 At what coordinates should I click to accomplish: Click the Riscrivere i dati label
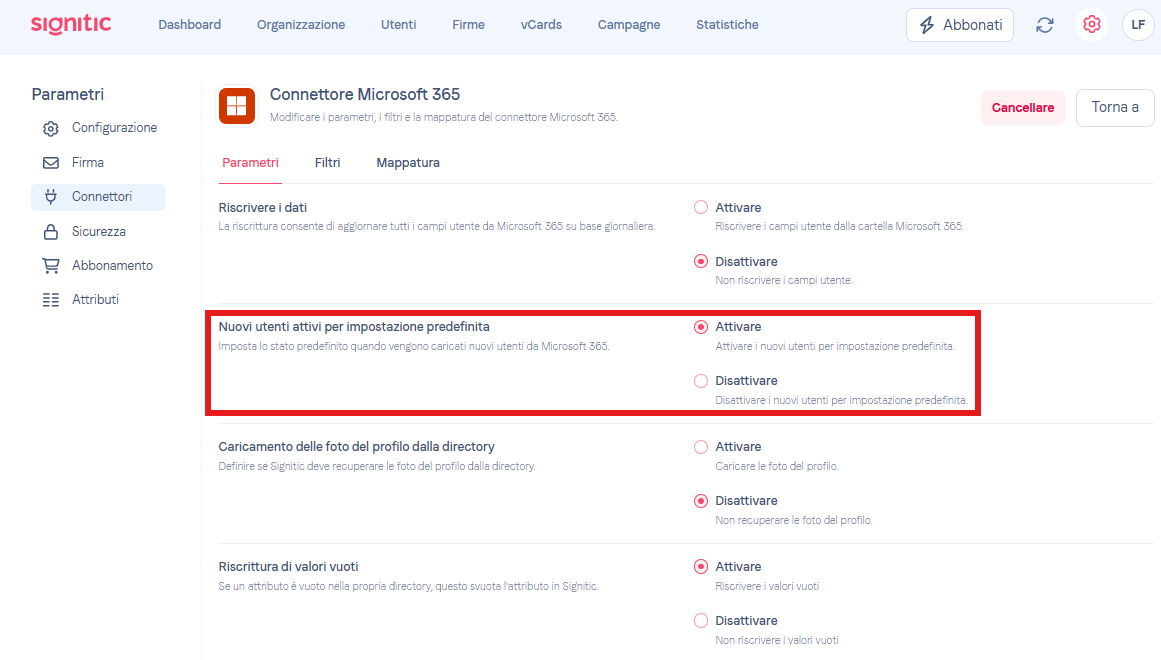point(263,207)
